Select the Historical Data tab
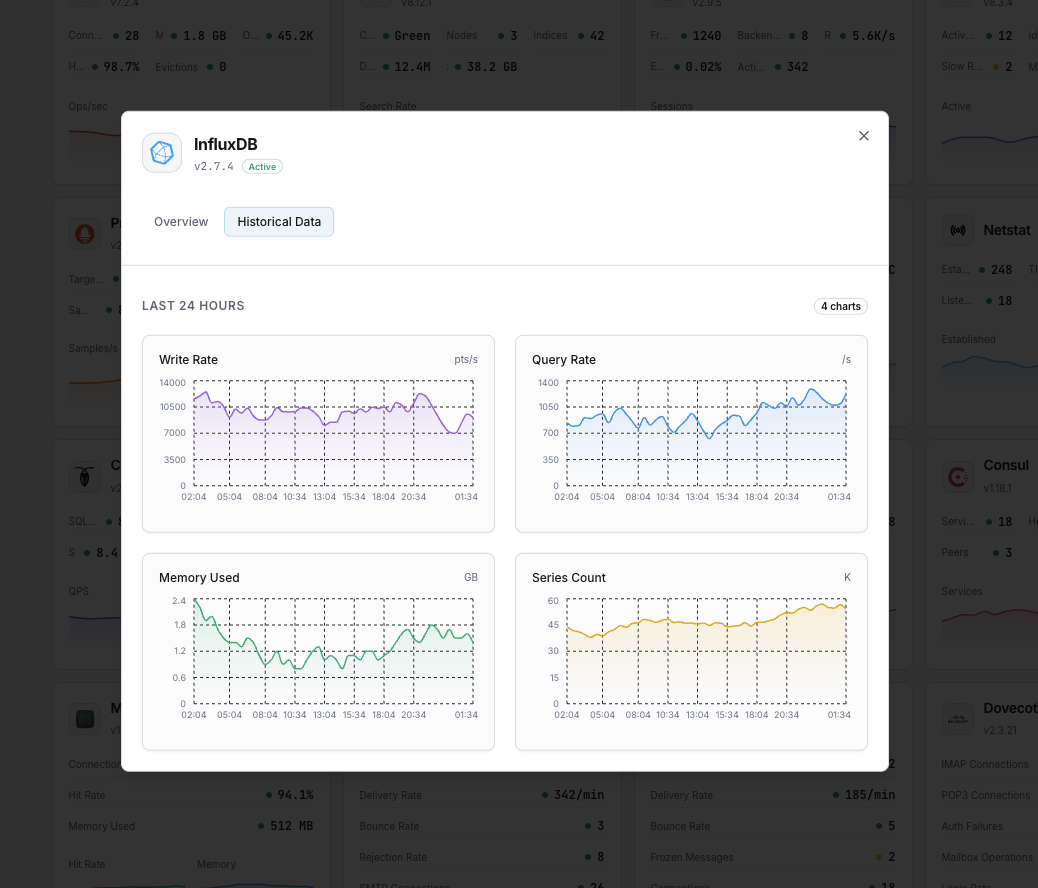The width and height of the screenshot is (1038, 888). point(278,221)
